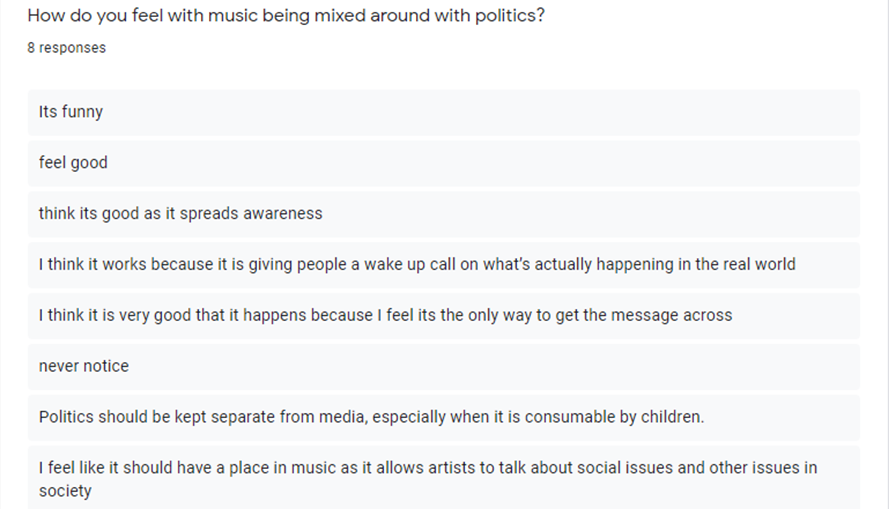Viewport: 889px width, 509px height.
Task: Click the word 'politics?' in the question
Action: pyautogui.click(x=510, y=16)
